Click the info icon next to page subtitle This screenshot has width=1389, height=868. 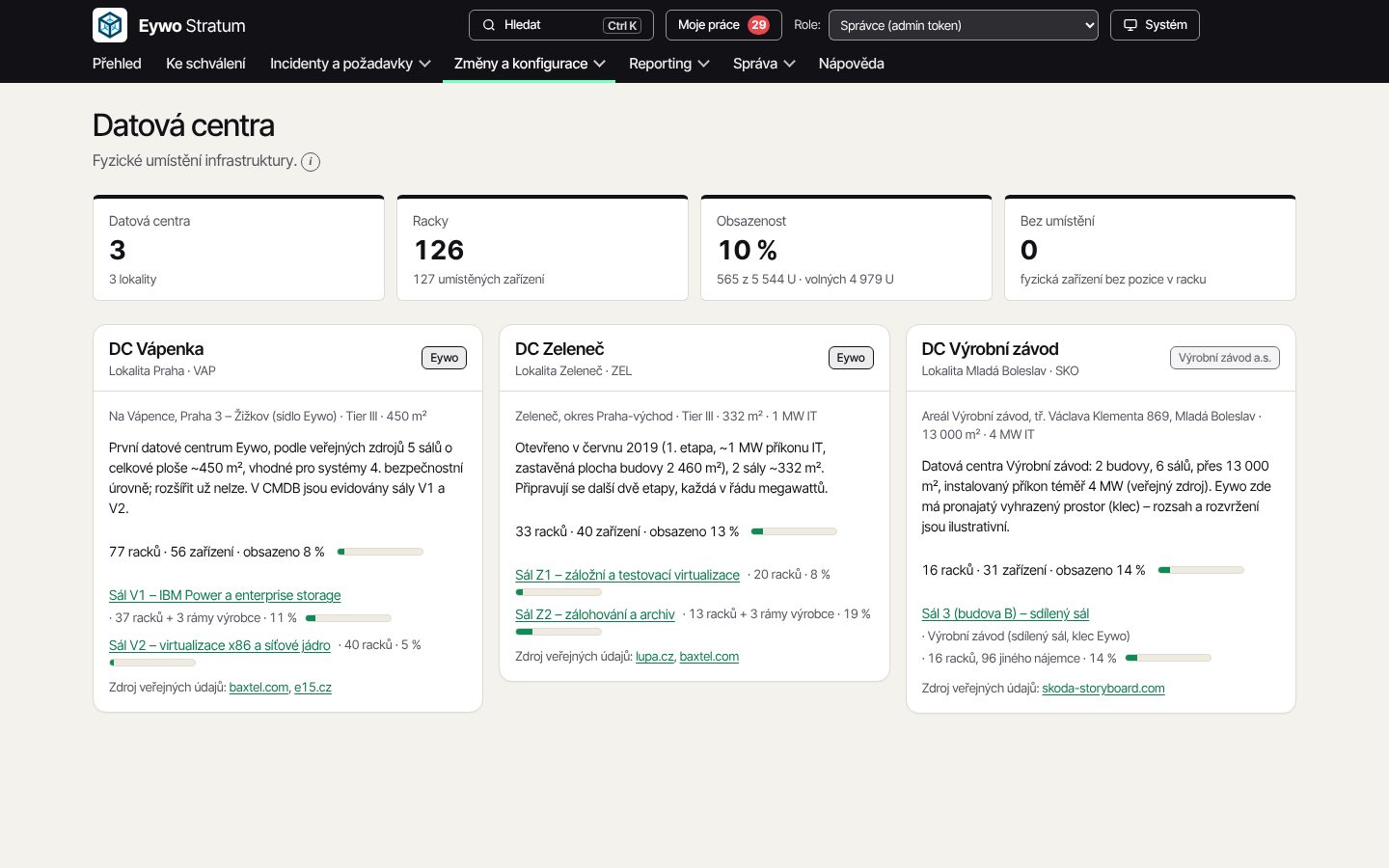[x=311, y=162]
